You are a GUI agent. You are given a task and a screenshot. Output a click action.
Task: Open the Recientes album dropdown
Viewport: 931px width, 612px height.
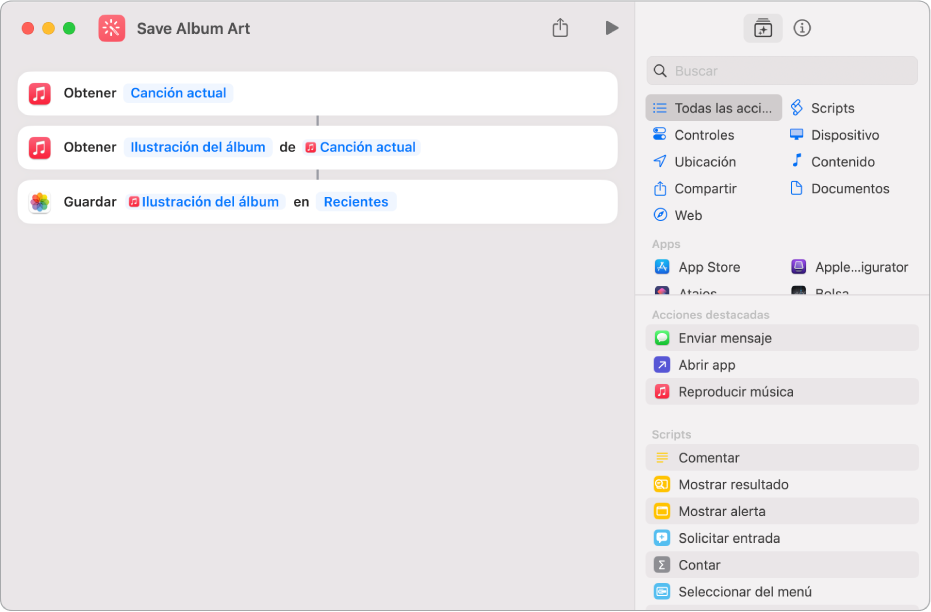click(x=356, y=202)
